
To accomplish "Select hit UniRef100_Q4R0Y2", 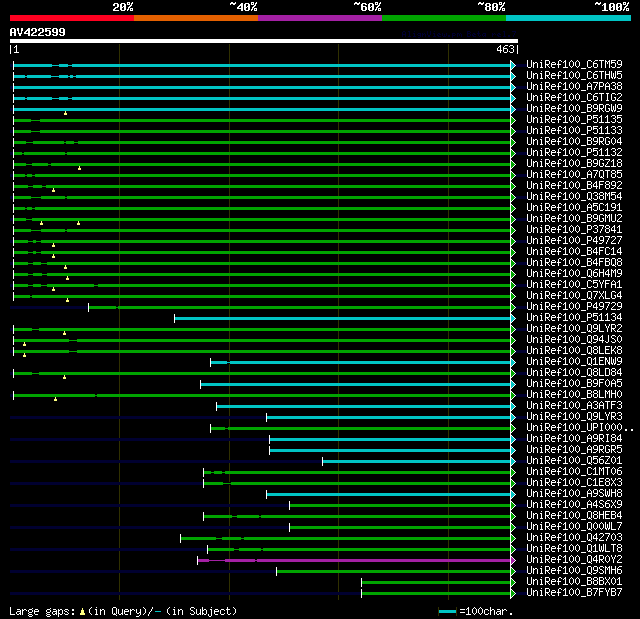I will click(574, 560).
